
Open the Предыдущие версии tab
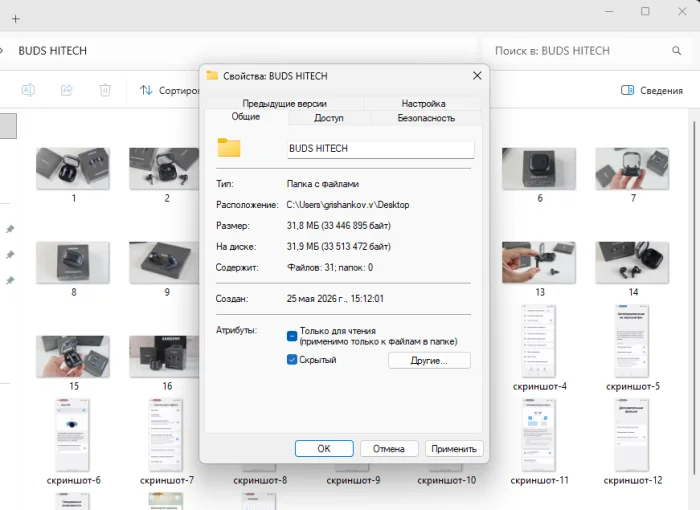[x=285, y=104]
